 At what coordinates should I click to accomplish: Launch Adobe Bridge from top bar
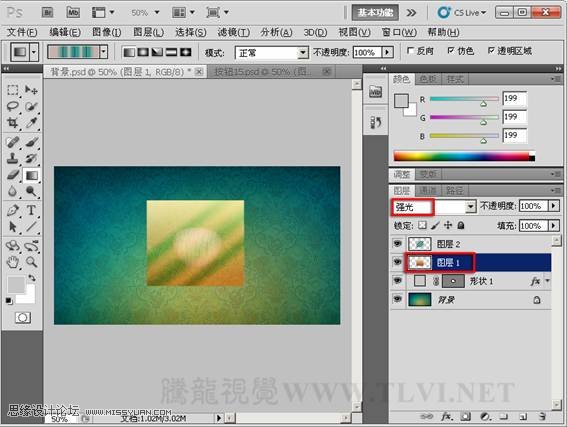(x=47, y=13)
